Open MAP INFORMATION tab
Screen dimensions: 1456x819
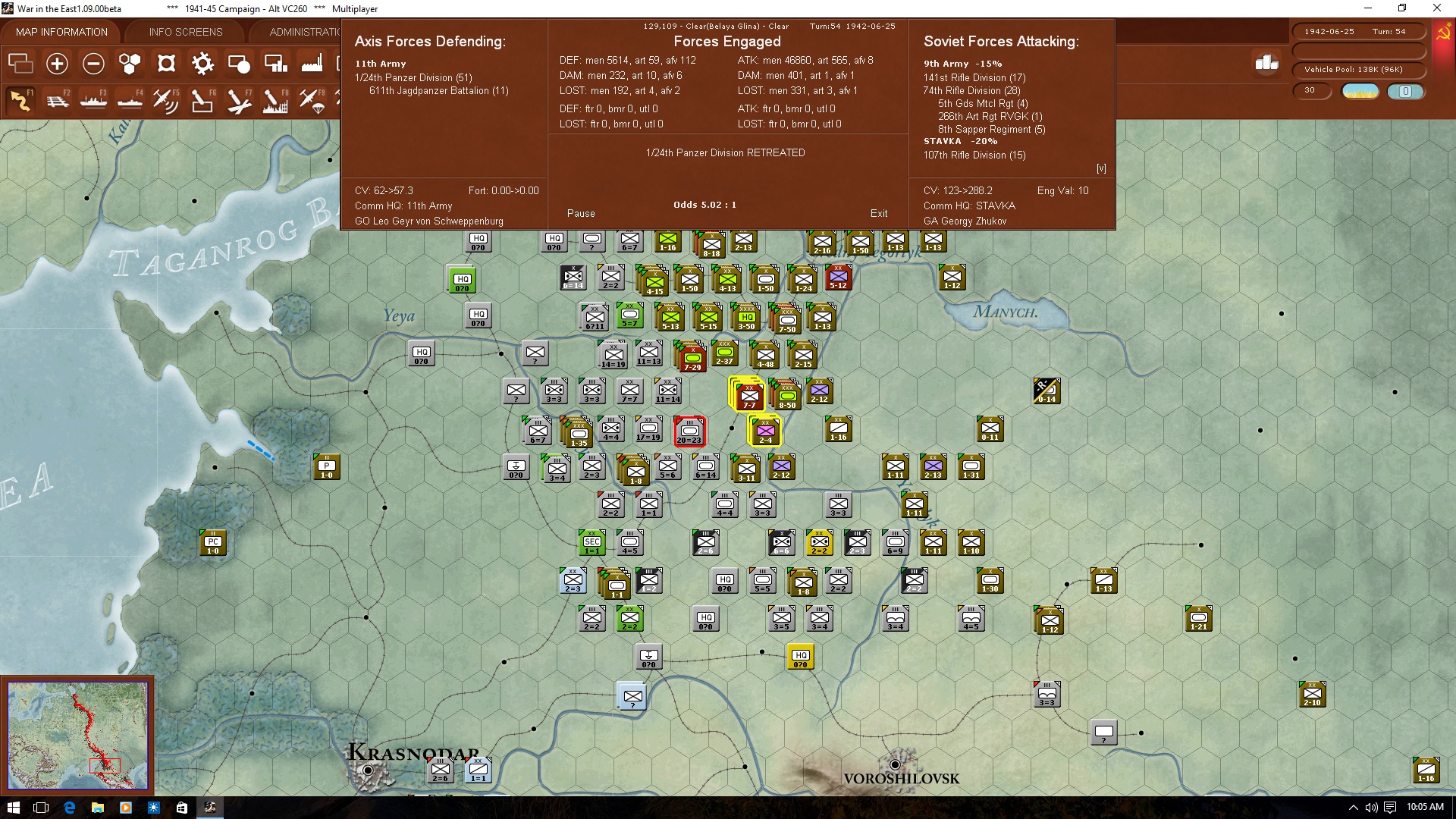(61, 32)
